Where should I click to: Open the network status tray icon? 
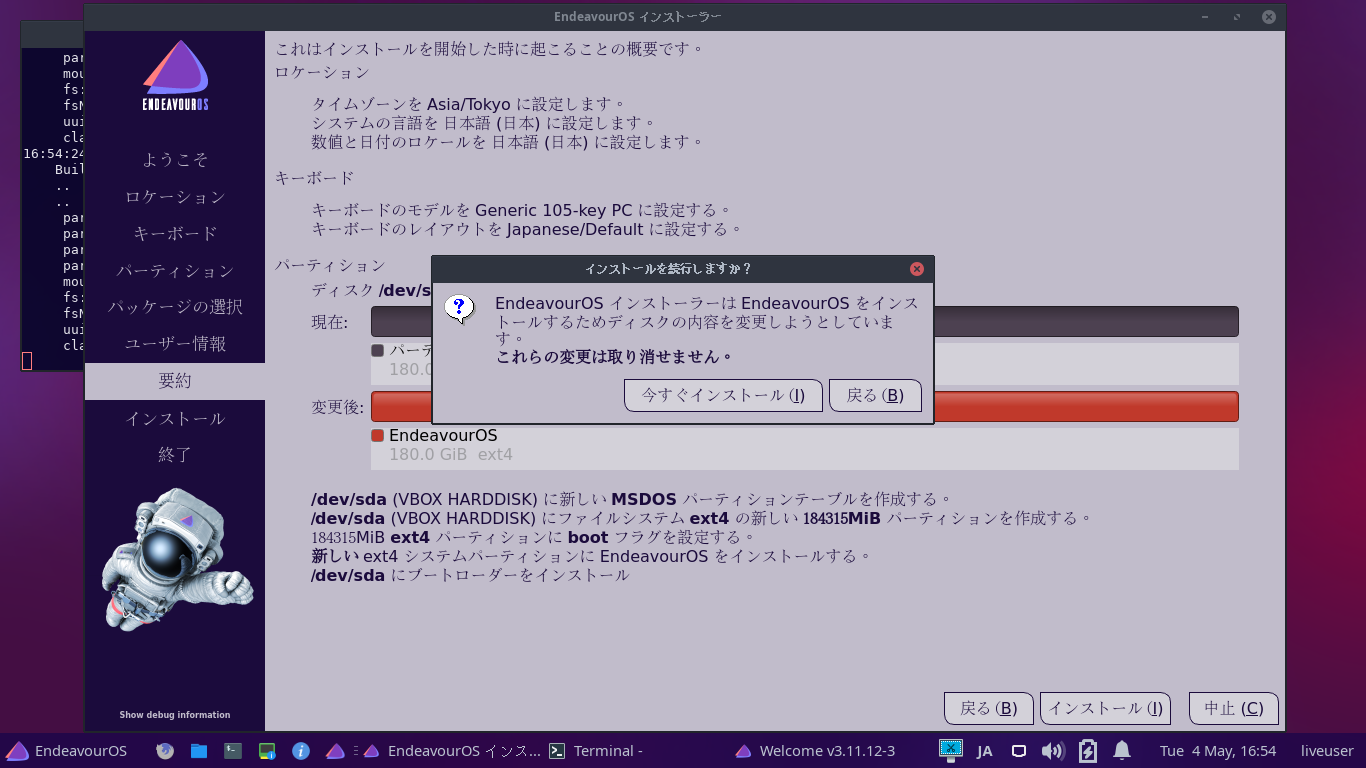pos(950,750)
